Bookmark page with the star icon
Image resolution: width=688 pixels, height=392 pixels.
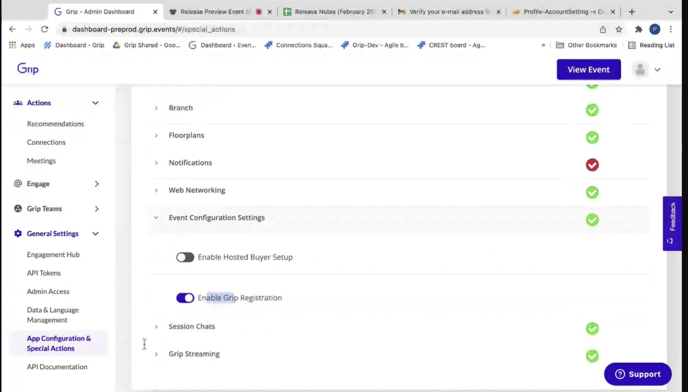(619, 29)
